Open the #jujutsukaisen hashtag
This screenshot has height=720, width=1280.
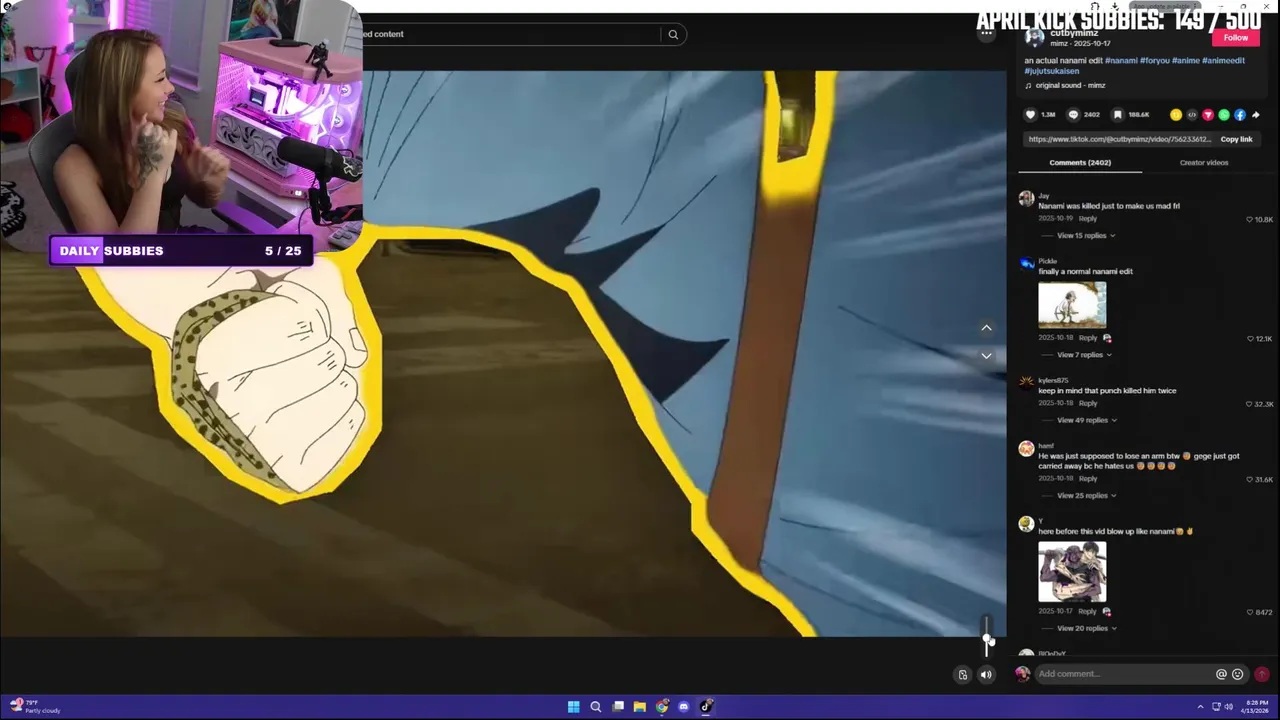tap(1052, 72)
